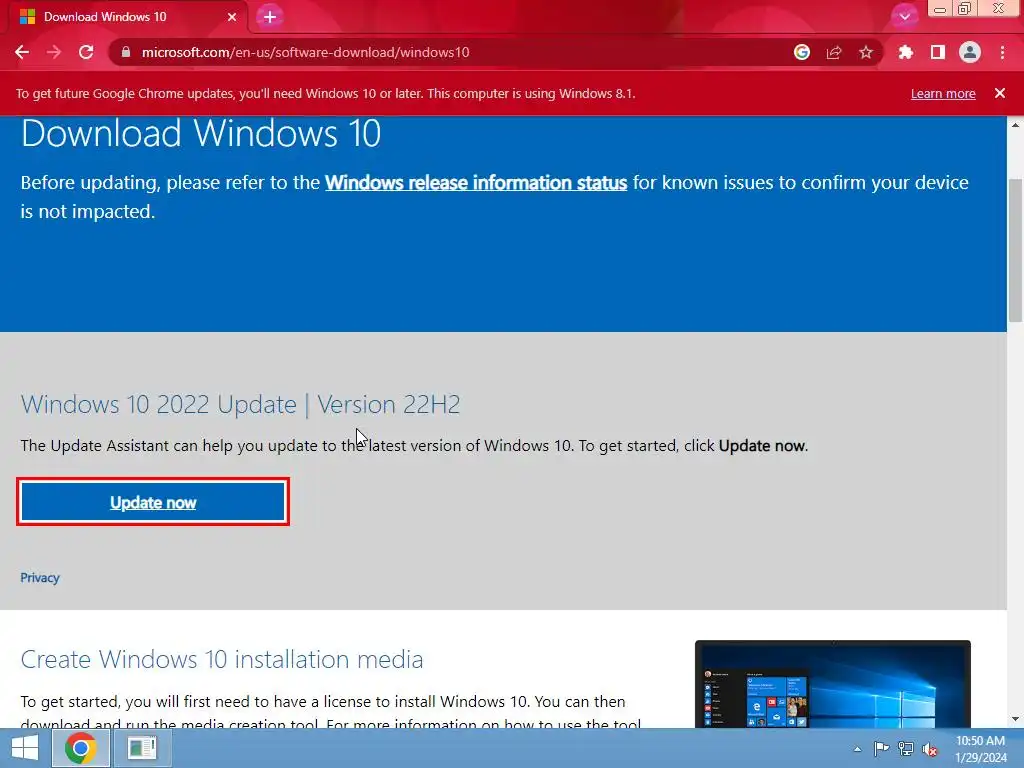Go back with the browser back arrow
Image resolution: width=1024 pixels, height=768 pixels.
pos(22,52)
